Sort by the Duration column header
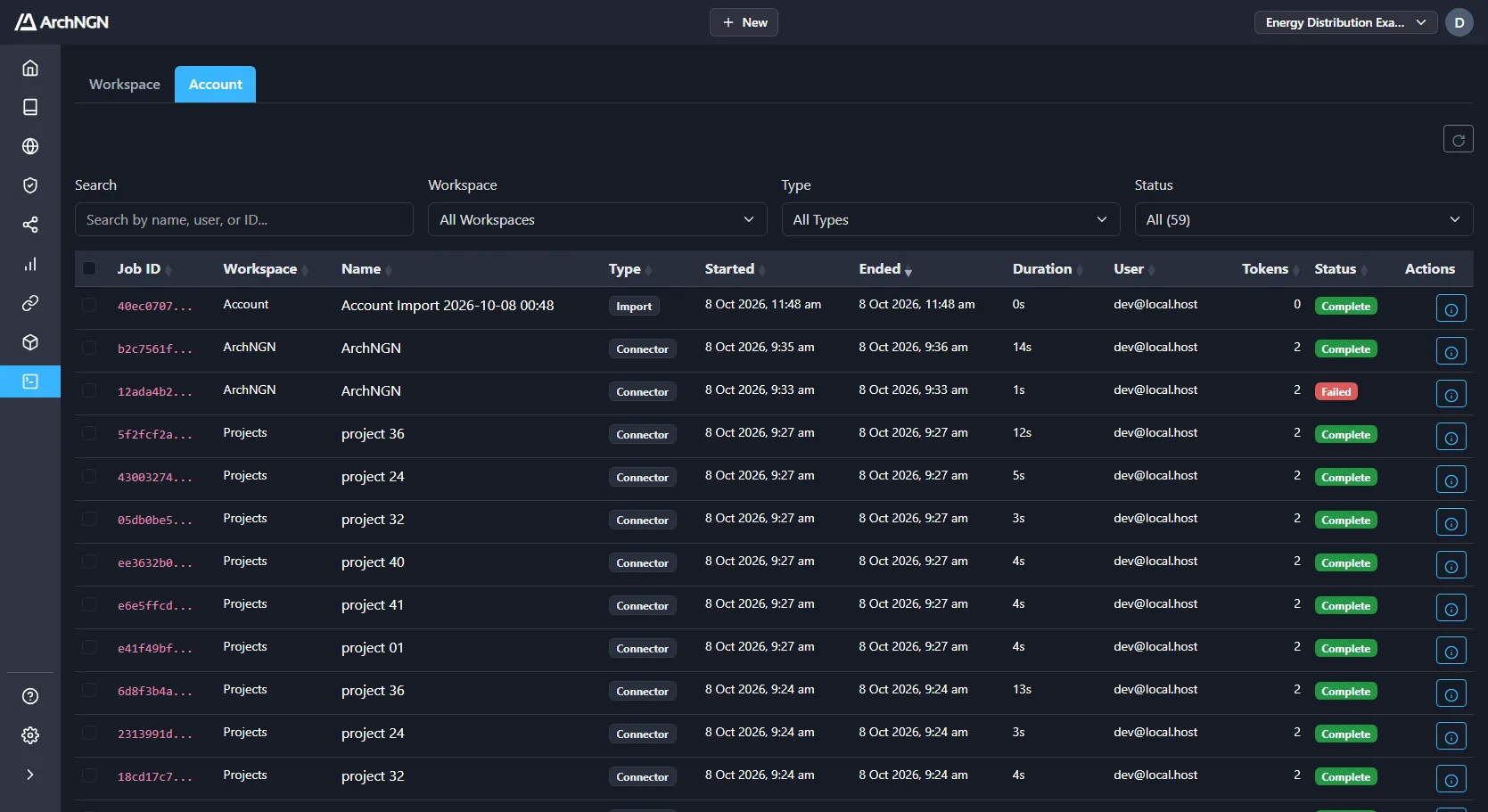The width and height of the screenshot is (1488, 812). (x=1047, y=268)
